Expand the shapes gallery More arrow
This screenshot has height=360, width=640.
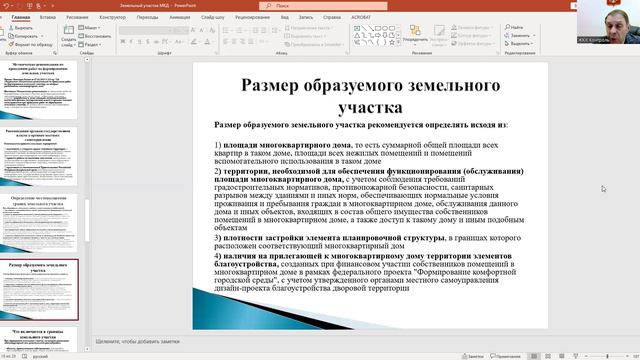click(398, 42)
